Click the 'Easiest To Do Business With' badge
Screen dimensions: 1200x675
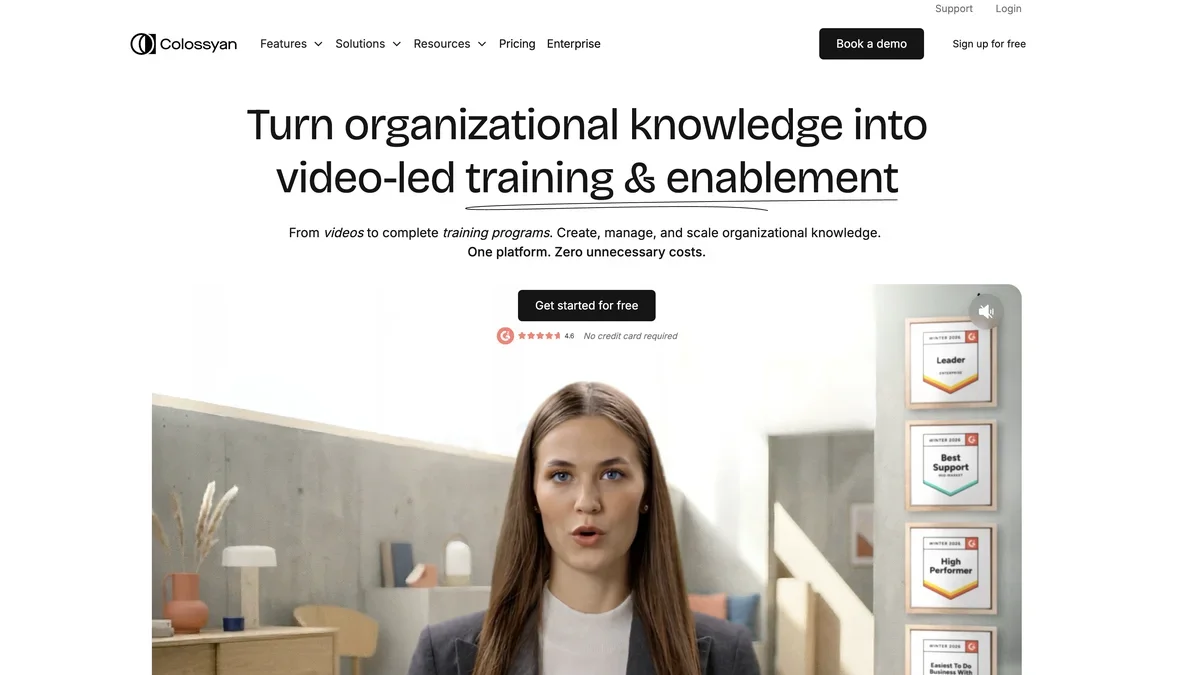950,651
